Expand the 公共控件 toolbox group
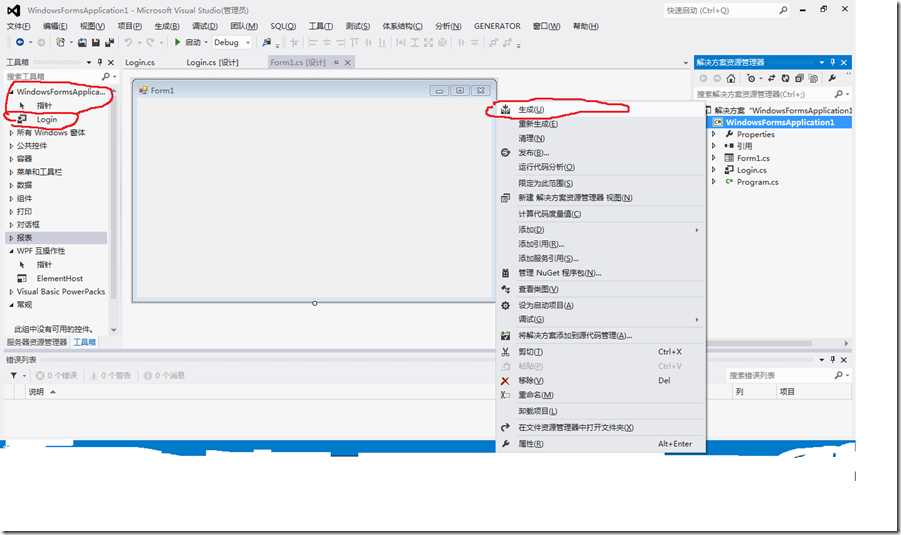Image resolution: width=901 pixels, height=535 pixels. click(x=11, y=146)
